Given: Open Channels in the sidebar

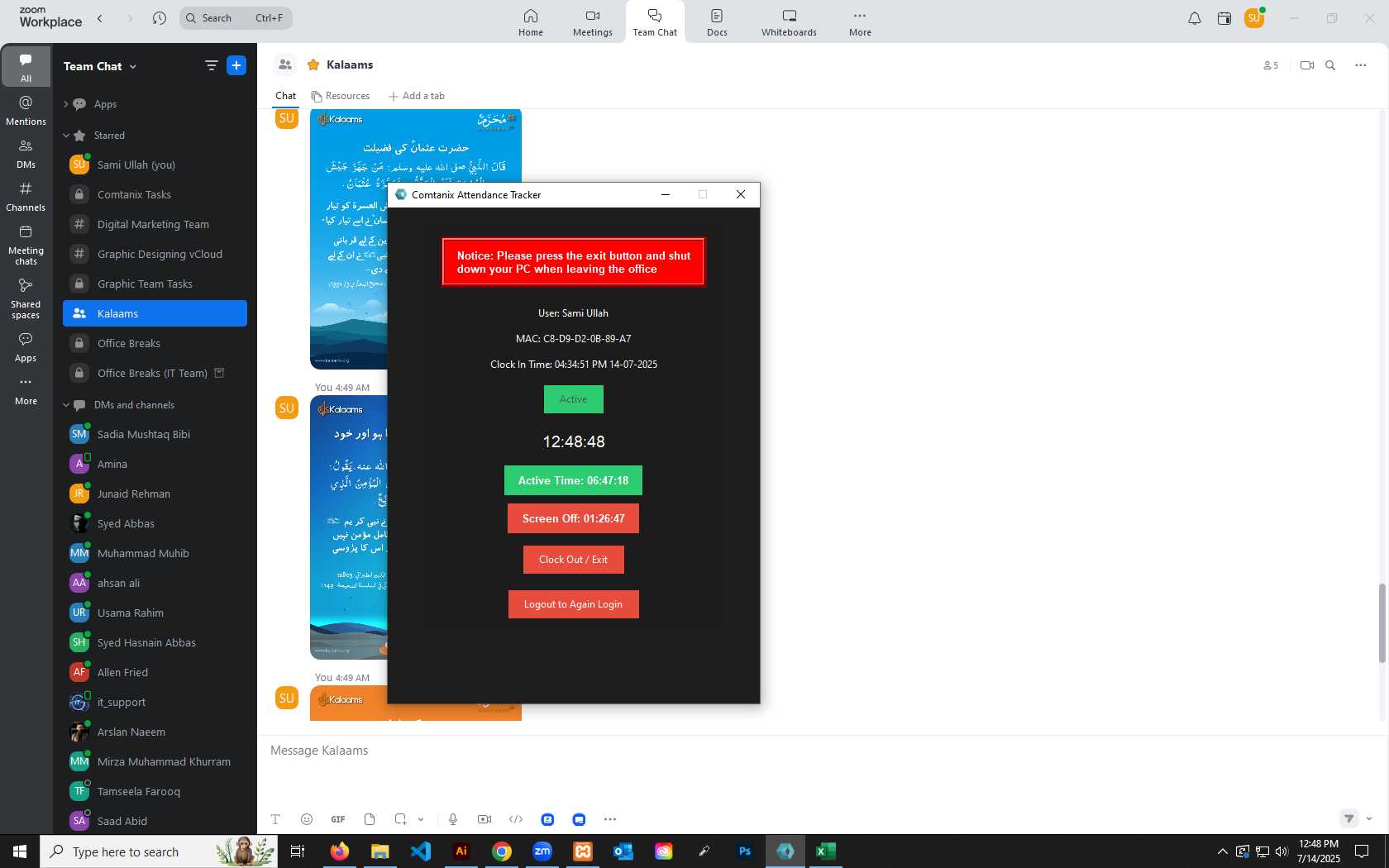Looking at the screenshot, I should pyautogui.click(x=26, y=197).
